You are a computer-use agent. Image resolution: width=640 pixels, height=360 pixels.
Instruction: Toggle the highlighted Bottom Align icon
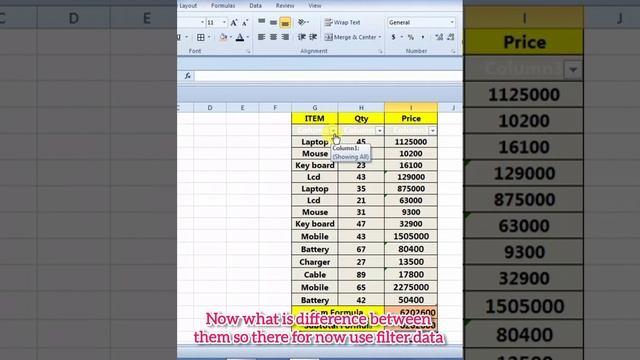point(285,23)
